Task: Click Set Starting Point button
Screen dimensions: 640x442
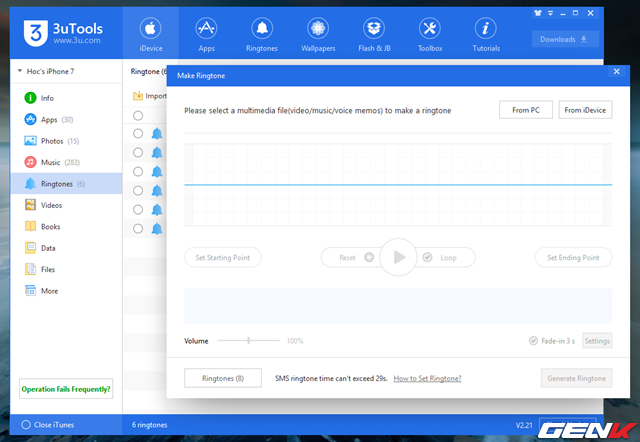Action: pos(222,258)
